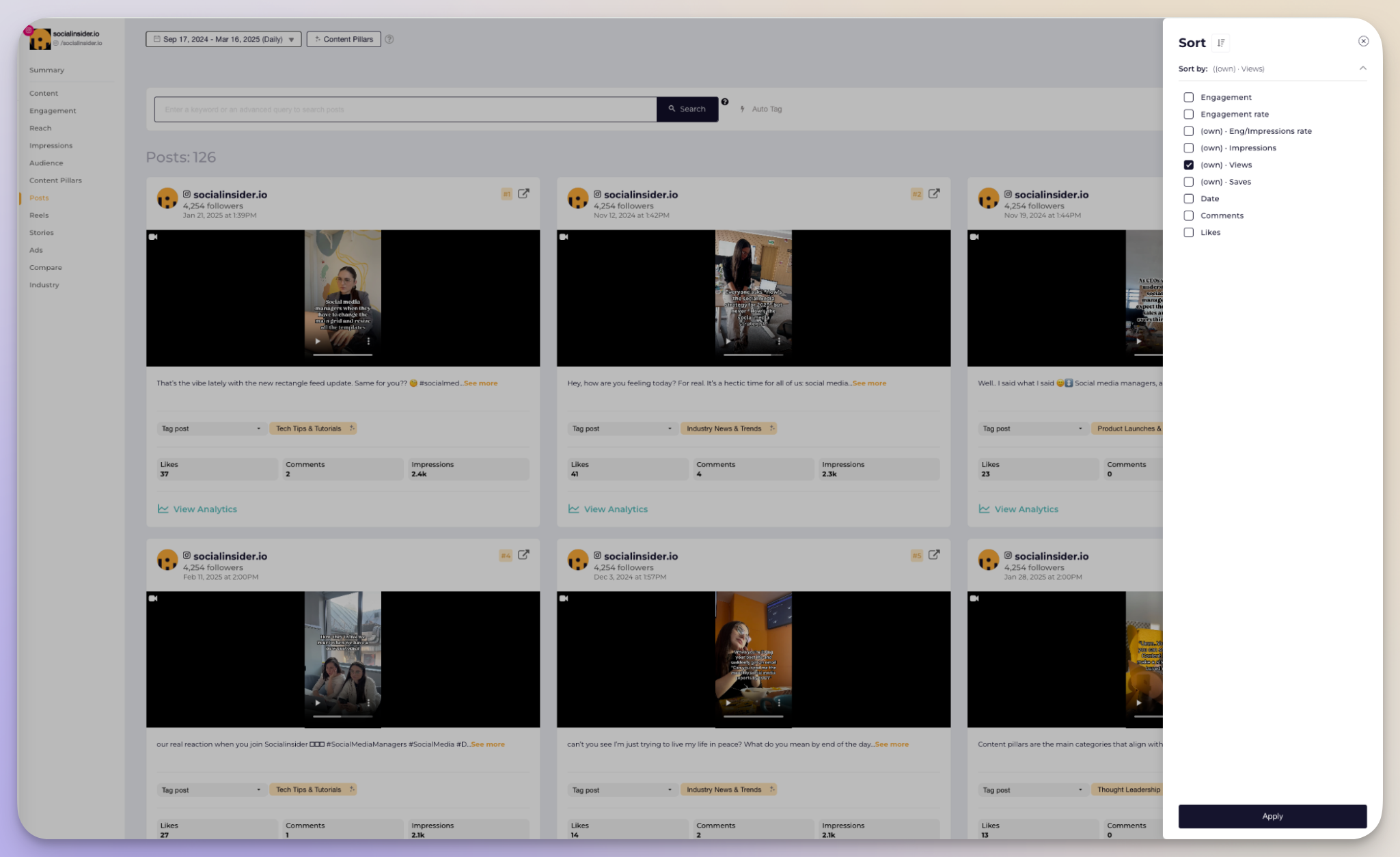1400x857 pixels.
Task: Open external link of Dec 3 post
Action: pos(934,555)
